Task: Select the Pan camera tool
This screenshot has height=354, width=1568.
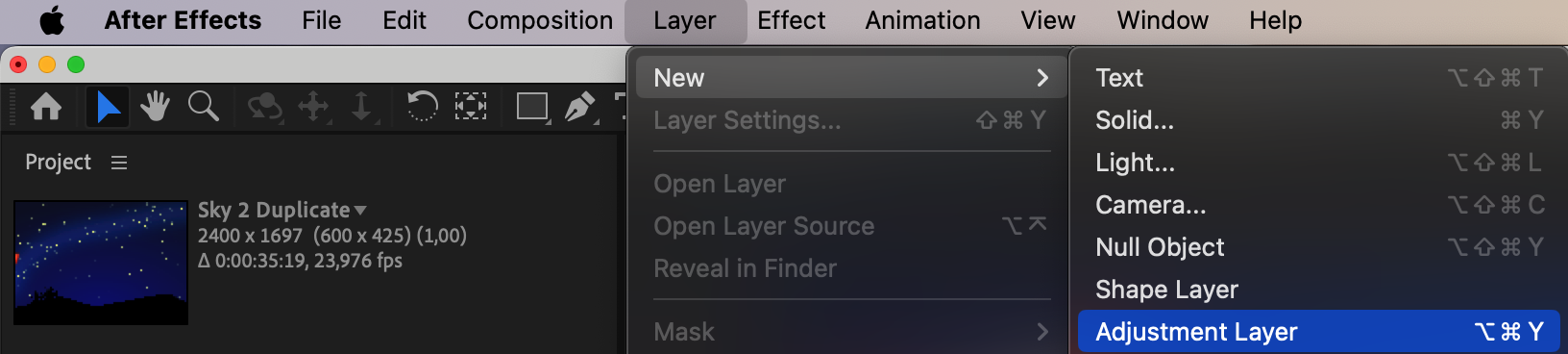Action: [x=314, y=107]
